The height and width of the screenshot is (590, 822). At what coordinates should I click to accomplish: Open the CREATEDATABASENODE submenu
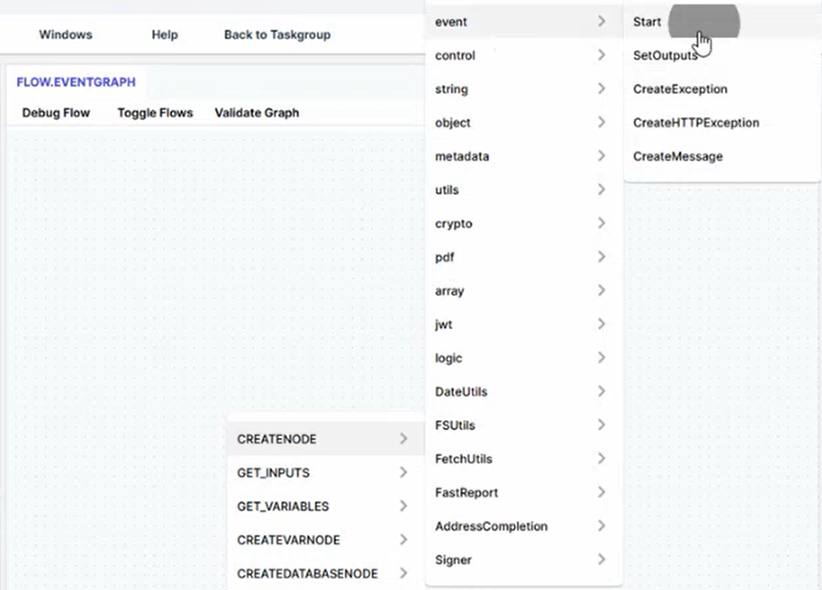(x=326, y=573)
